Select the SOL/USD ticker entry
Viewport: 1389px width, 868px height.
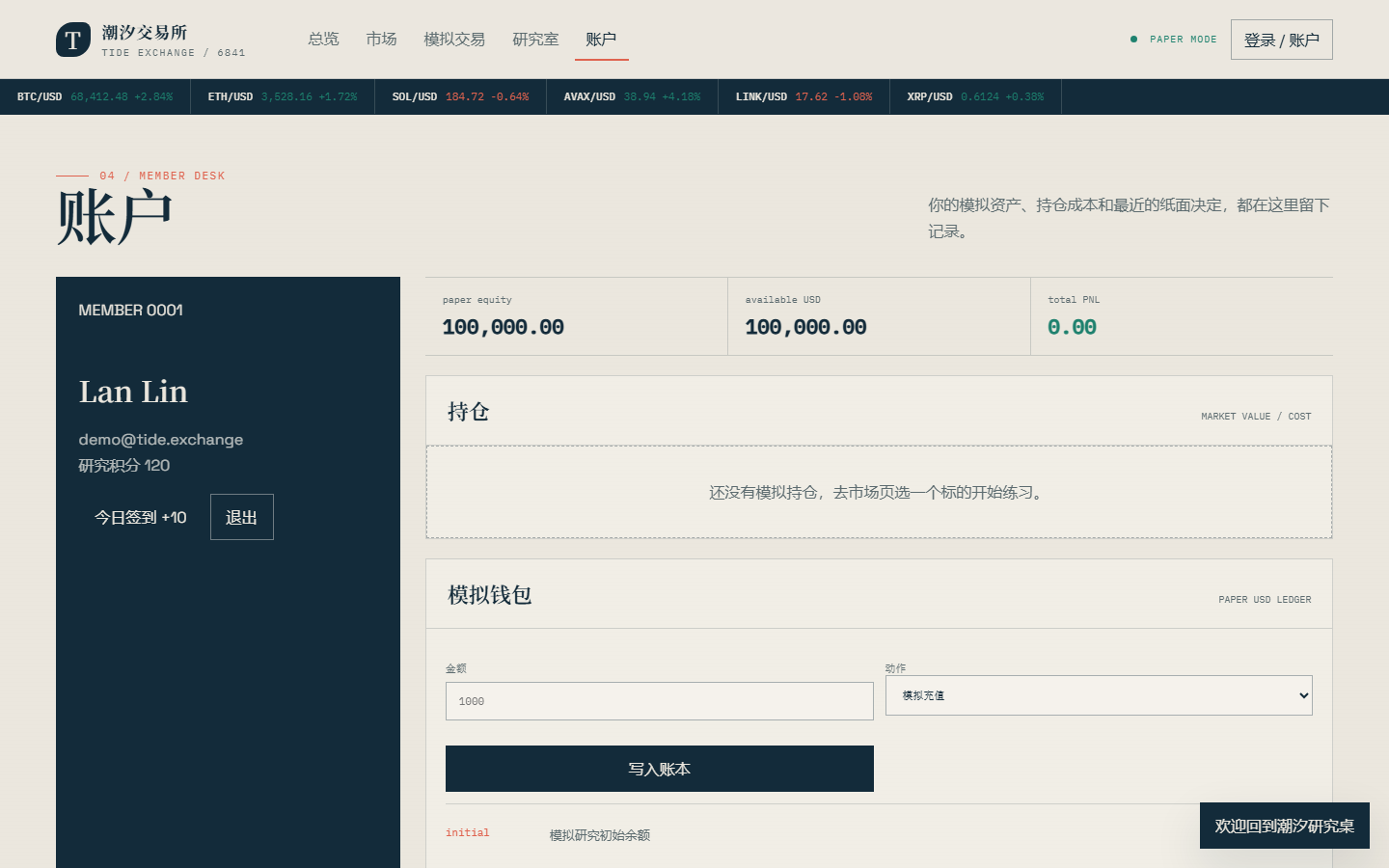[461, 96]
